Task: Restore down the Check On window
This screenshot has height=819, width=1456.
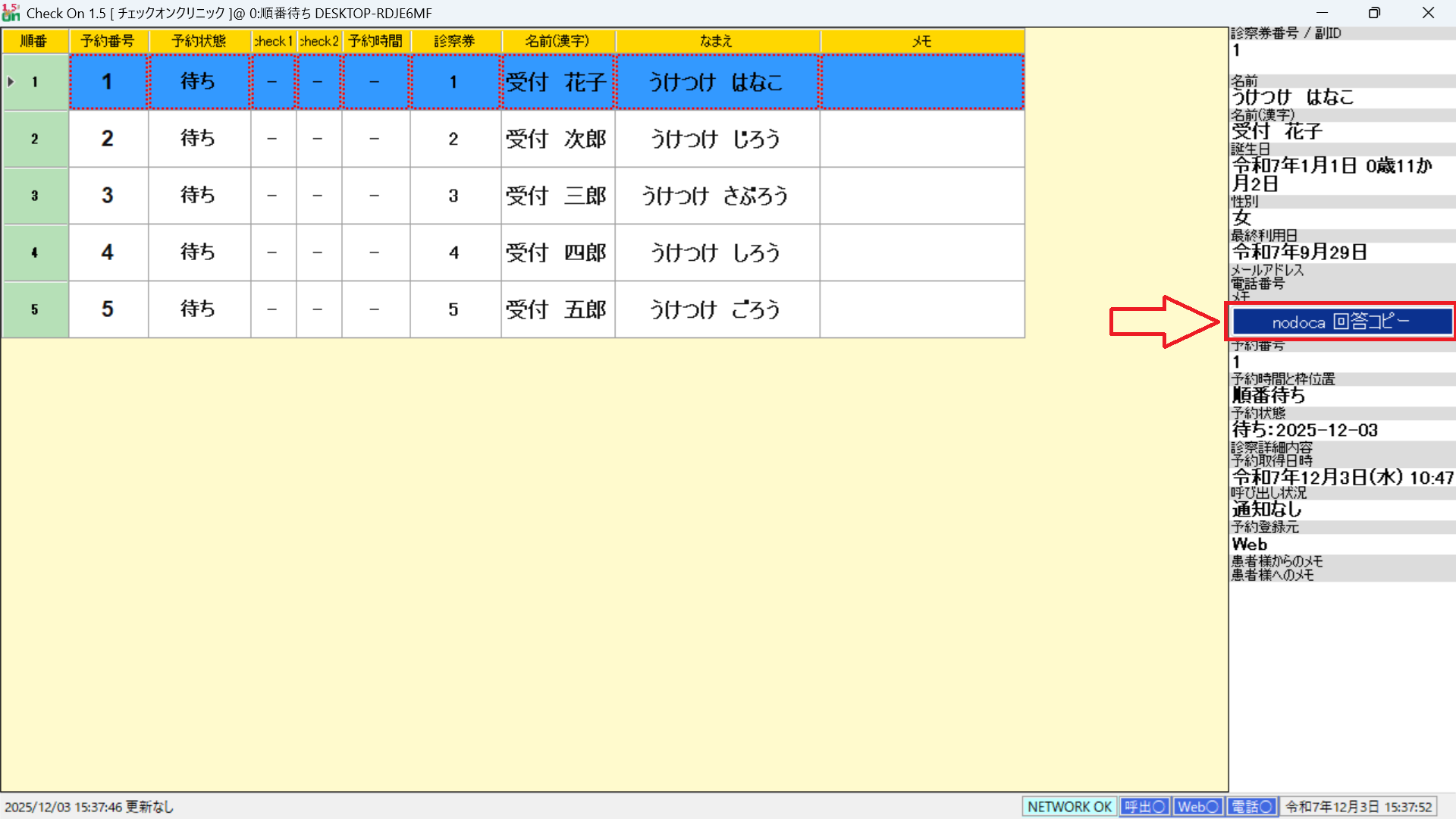Action: tap(1374, 13)
